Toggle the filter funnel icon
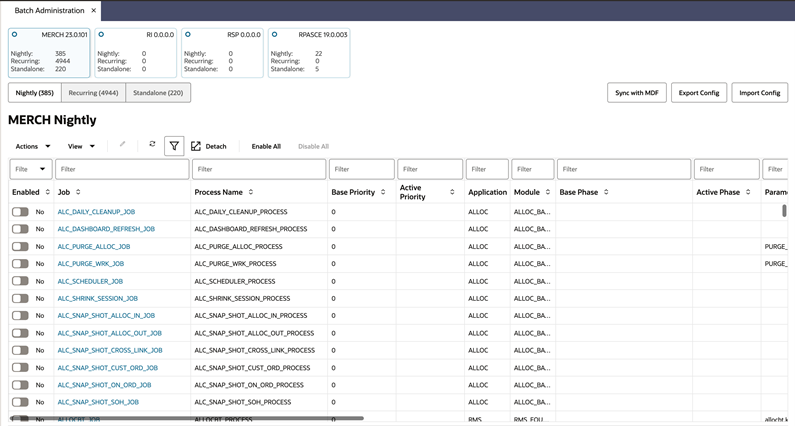The width and height of the screenshot is (795, 426). tap(174, 146)
